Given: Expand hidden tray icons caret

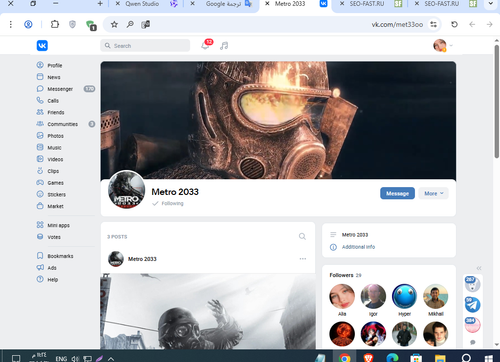Looking at the screenshot, I should pos(111,359).
